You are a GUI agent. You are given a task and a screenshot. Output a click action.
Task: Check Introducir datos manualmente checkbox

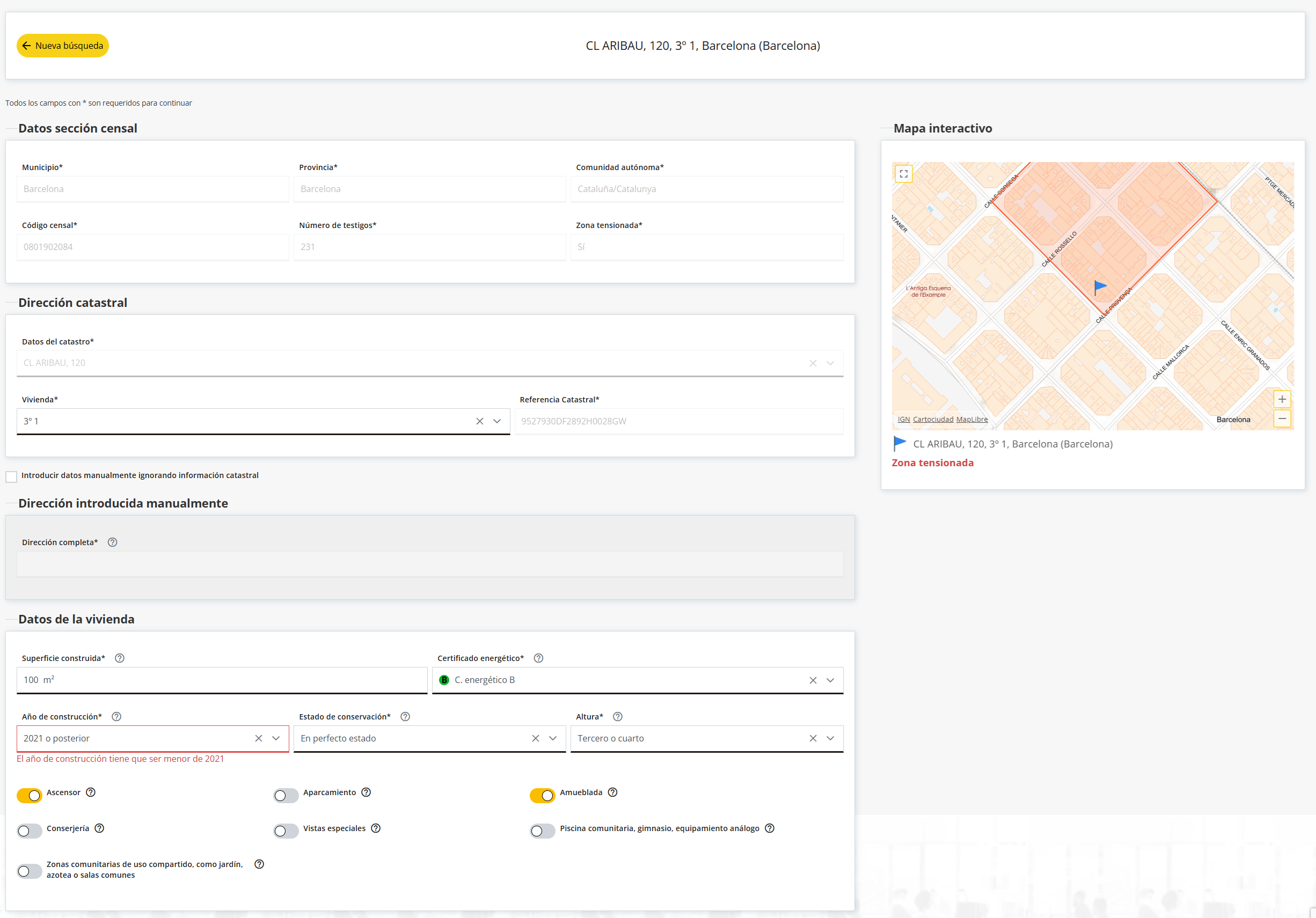(11, 477)
